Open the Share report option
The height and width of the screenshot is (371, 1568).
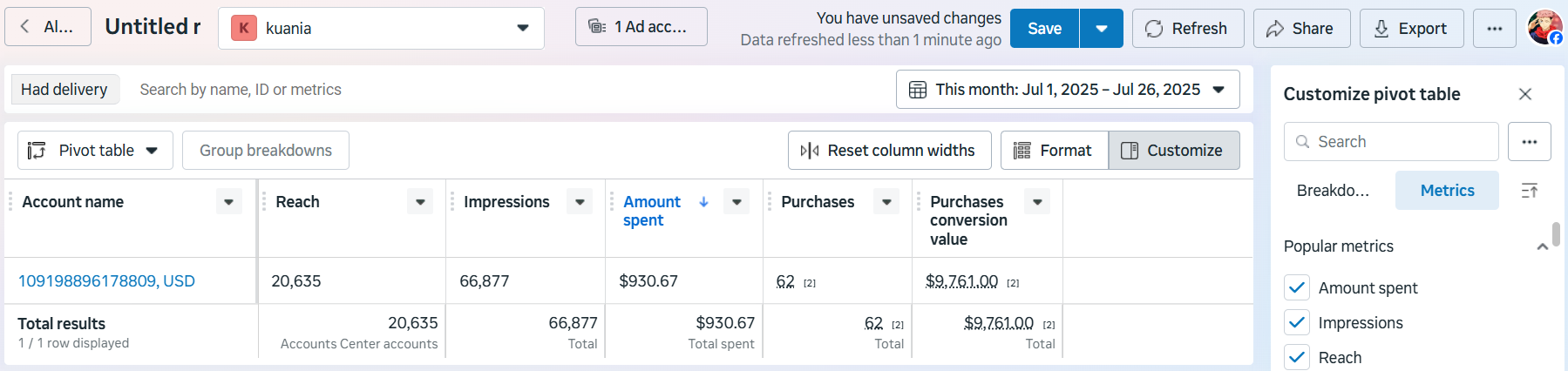coord(1301,29)
